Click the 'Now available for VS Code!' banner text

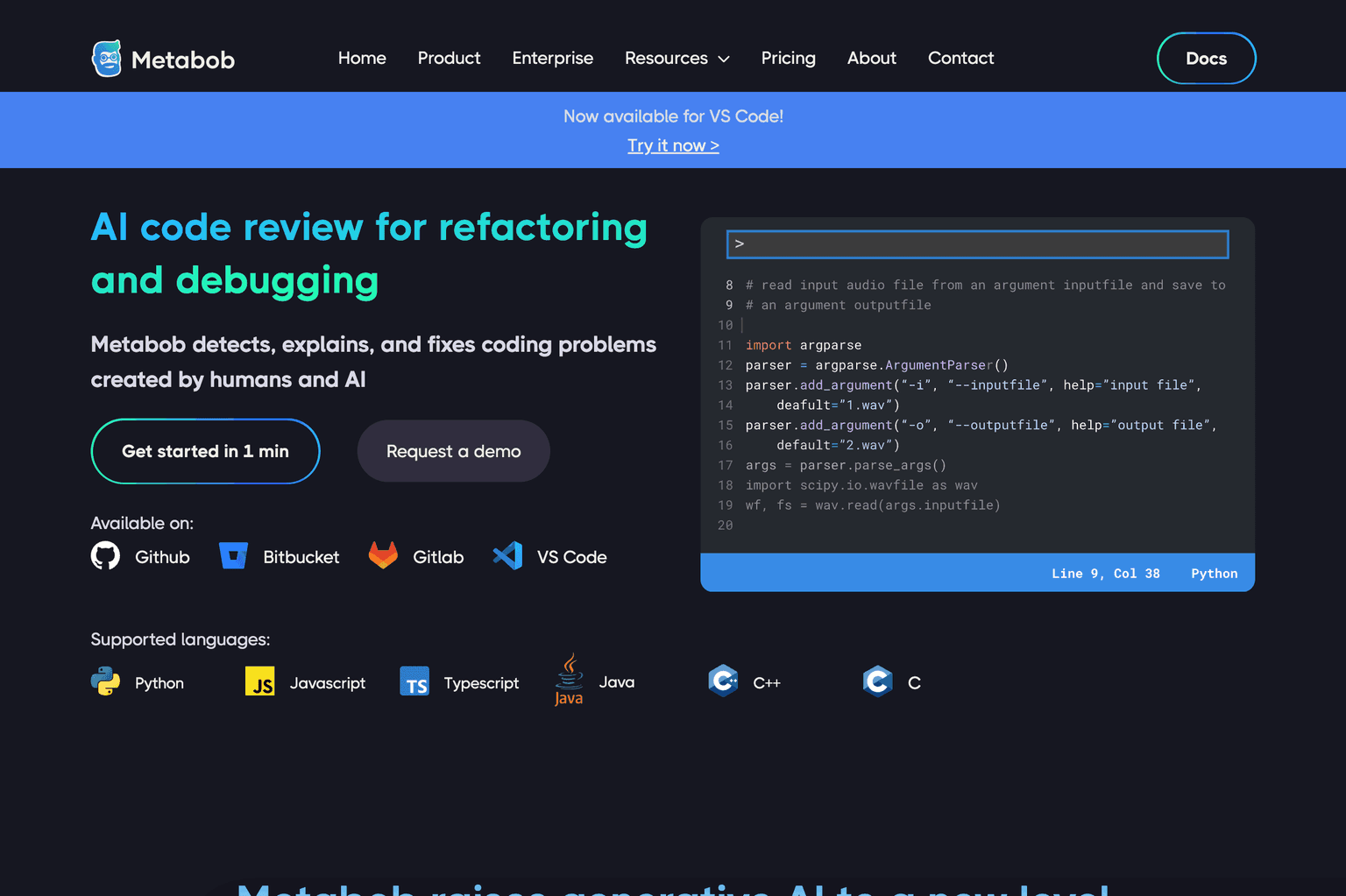tap(673, 116)
